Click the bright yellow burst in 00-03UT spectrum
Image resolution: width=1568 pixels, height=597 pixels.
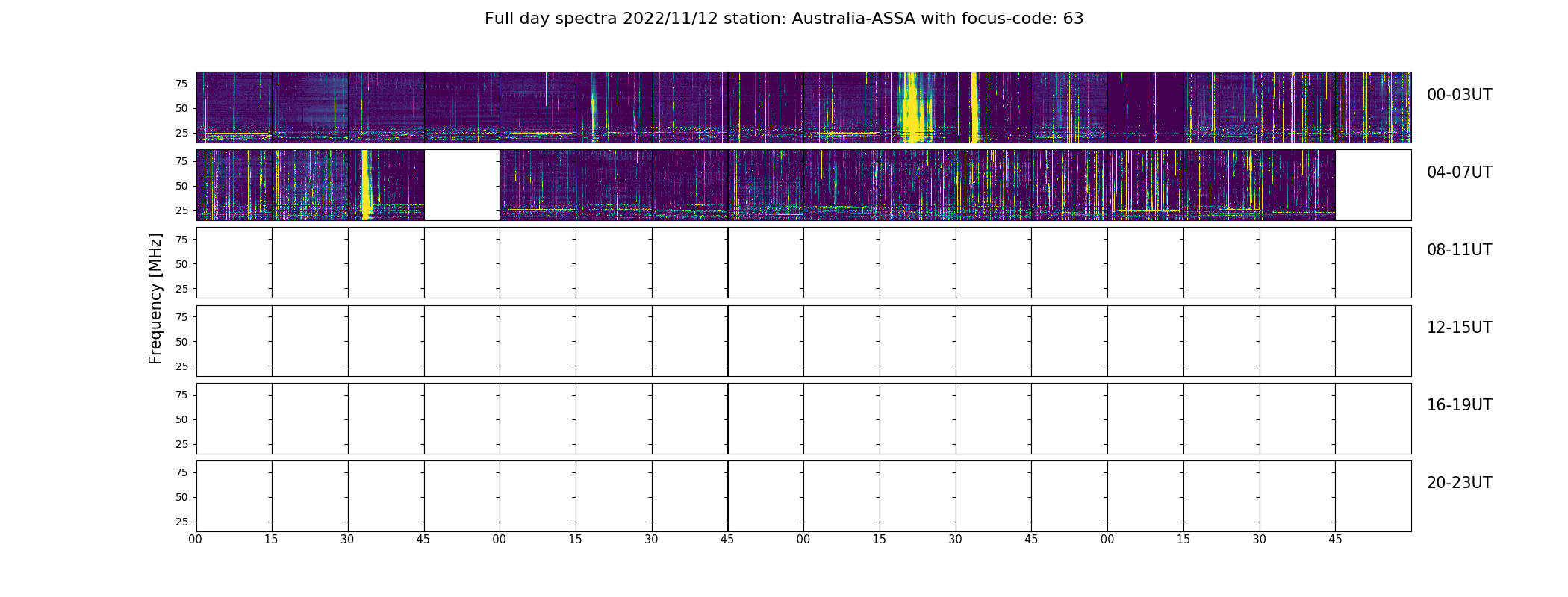coord(914,107)
